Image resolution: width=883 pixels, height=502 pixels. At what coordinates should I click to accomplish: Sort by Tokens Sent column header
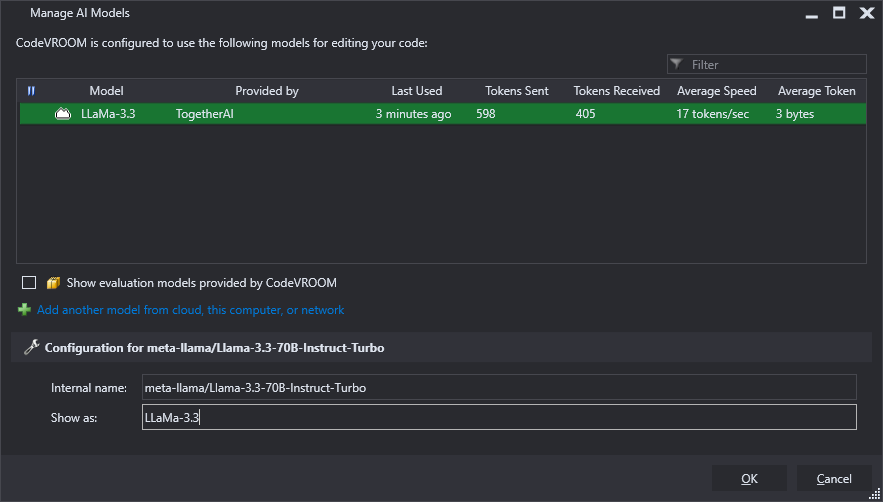pyautogui.click(x=517, y=91)
